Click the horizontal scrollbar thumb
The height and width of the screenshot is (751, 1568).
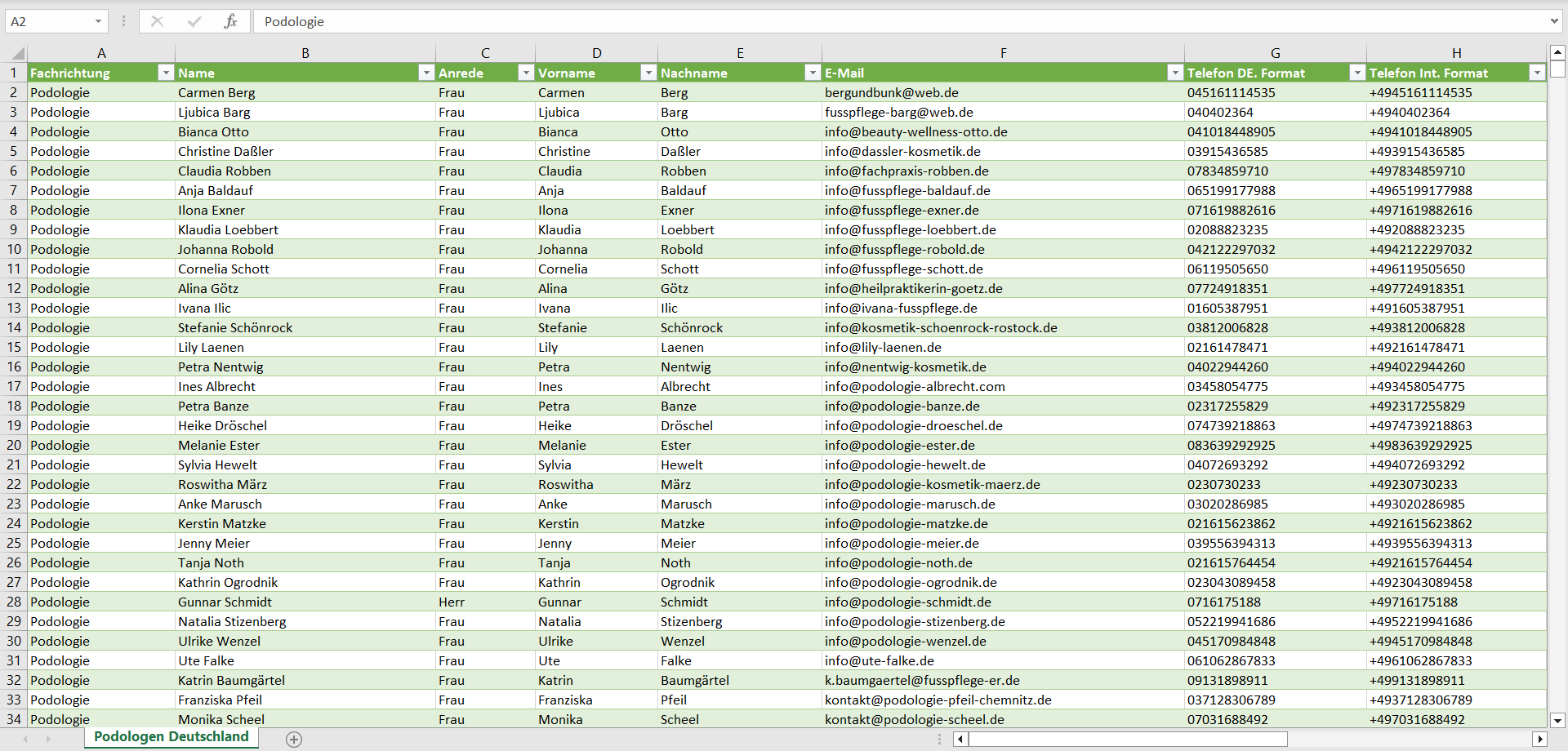[1128, 740]
